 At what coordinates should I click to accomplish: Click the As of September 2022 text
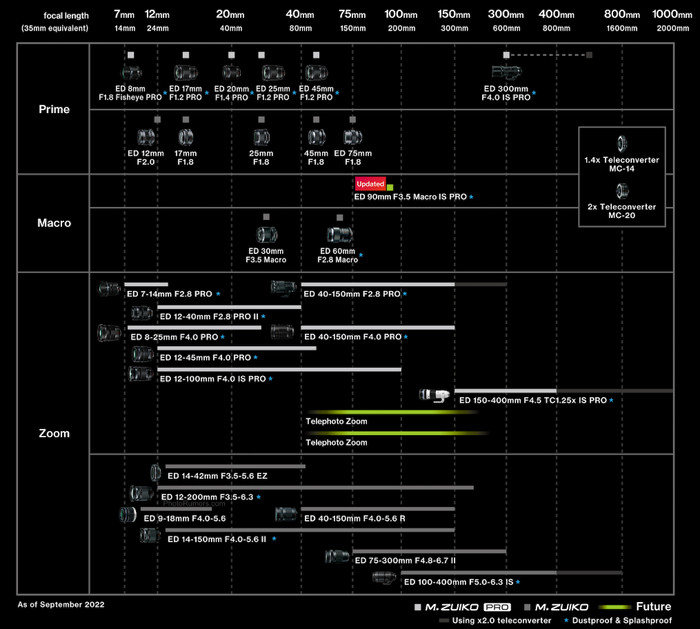click(x=61, y=604)
